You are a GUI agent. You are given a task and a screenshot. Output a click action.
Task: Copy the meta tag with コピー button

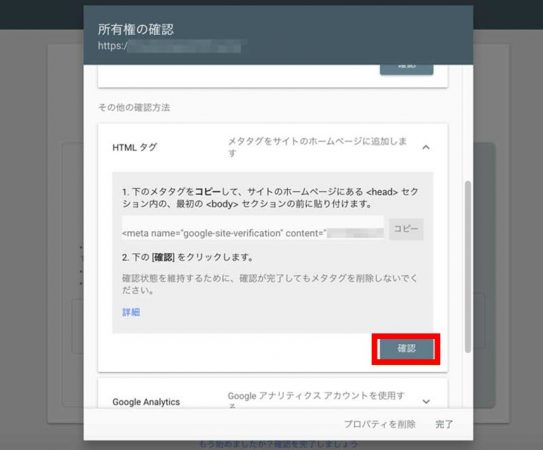point(406,229)
